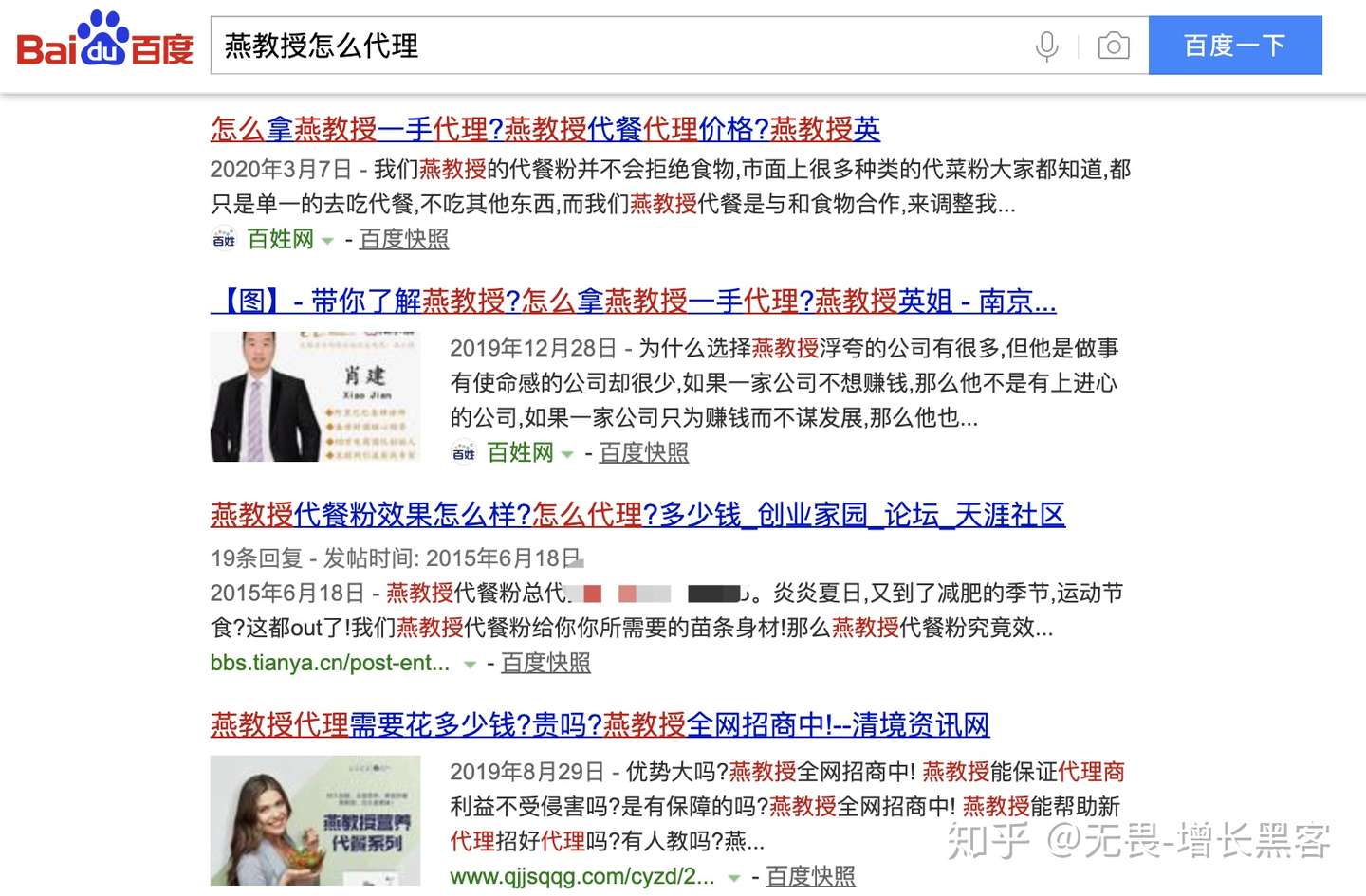Expand dropdown arrow beside qjjsqqg.com URL
The image size is (1366, 896).
pyautogui.click(x=733, y=878)
